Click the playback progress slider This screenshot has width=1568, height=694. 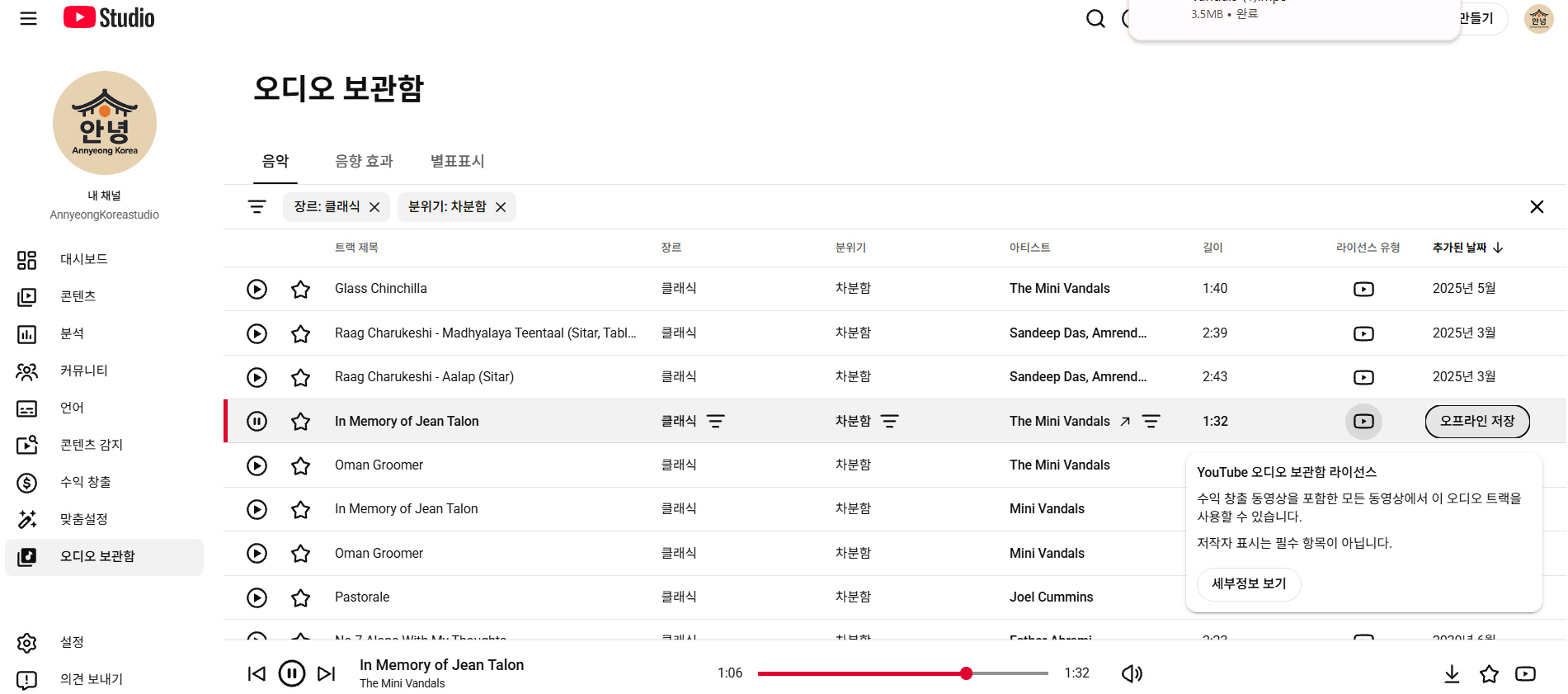coord(903,673)
